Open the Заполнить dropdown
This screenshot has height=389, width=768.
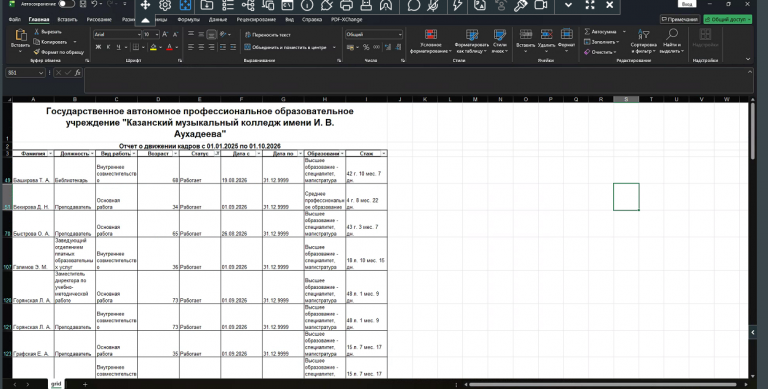(x=601, y=42)
